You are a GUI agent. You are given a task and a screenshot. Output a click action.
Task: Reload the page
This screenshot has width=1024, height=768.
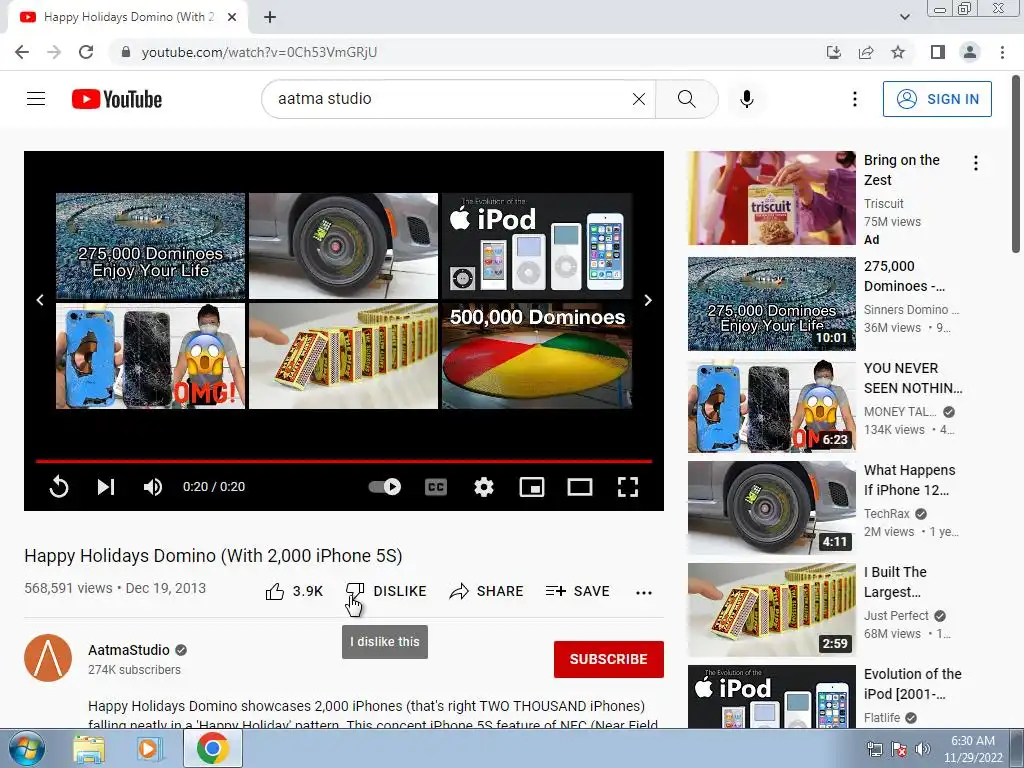coord(86,52)
